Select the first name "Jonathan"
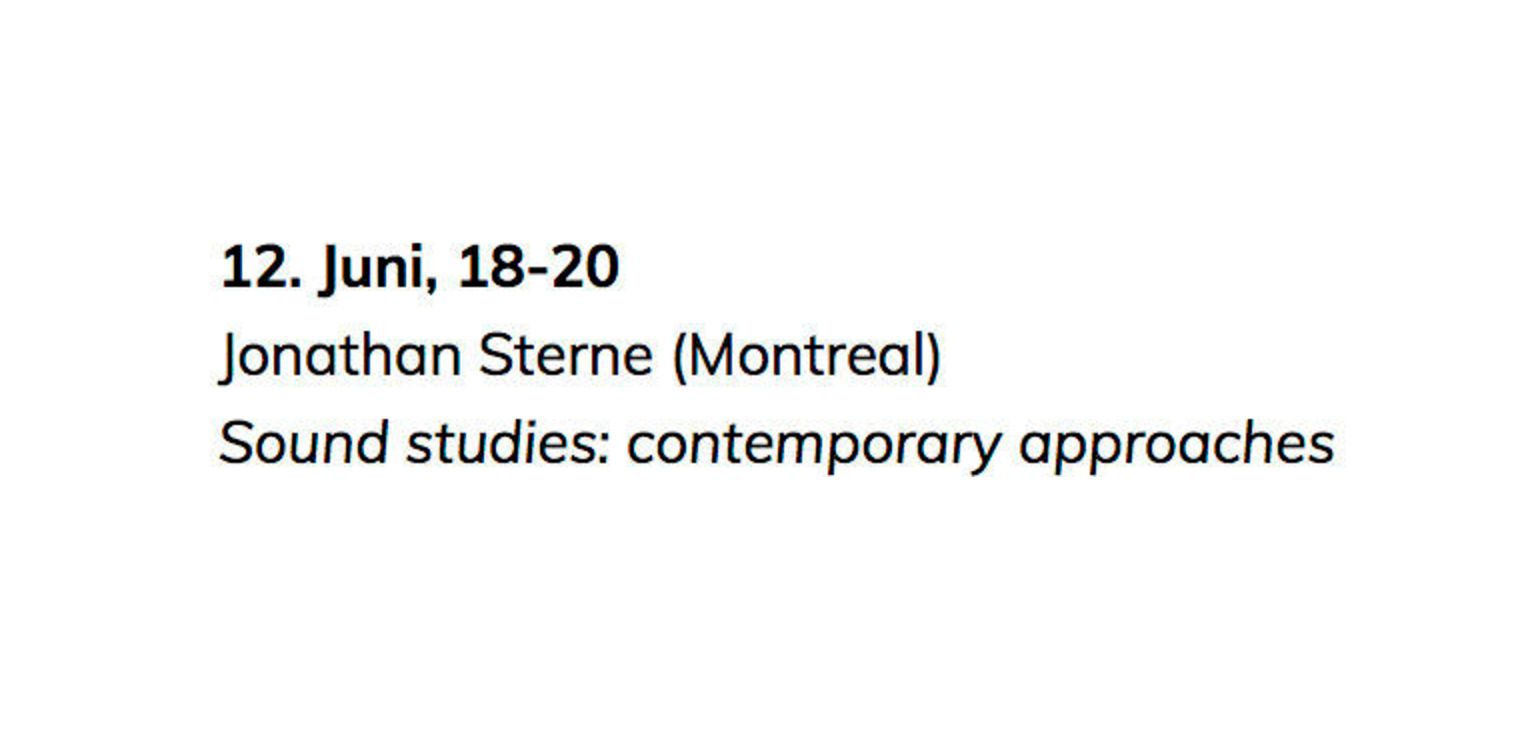The image size is (1535, 750). point(340,358)
